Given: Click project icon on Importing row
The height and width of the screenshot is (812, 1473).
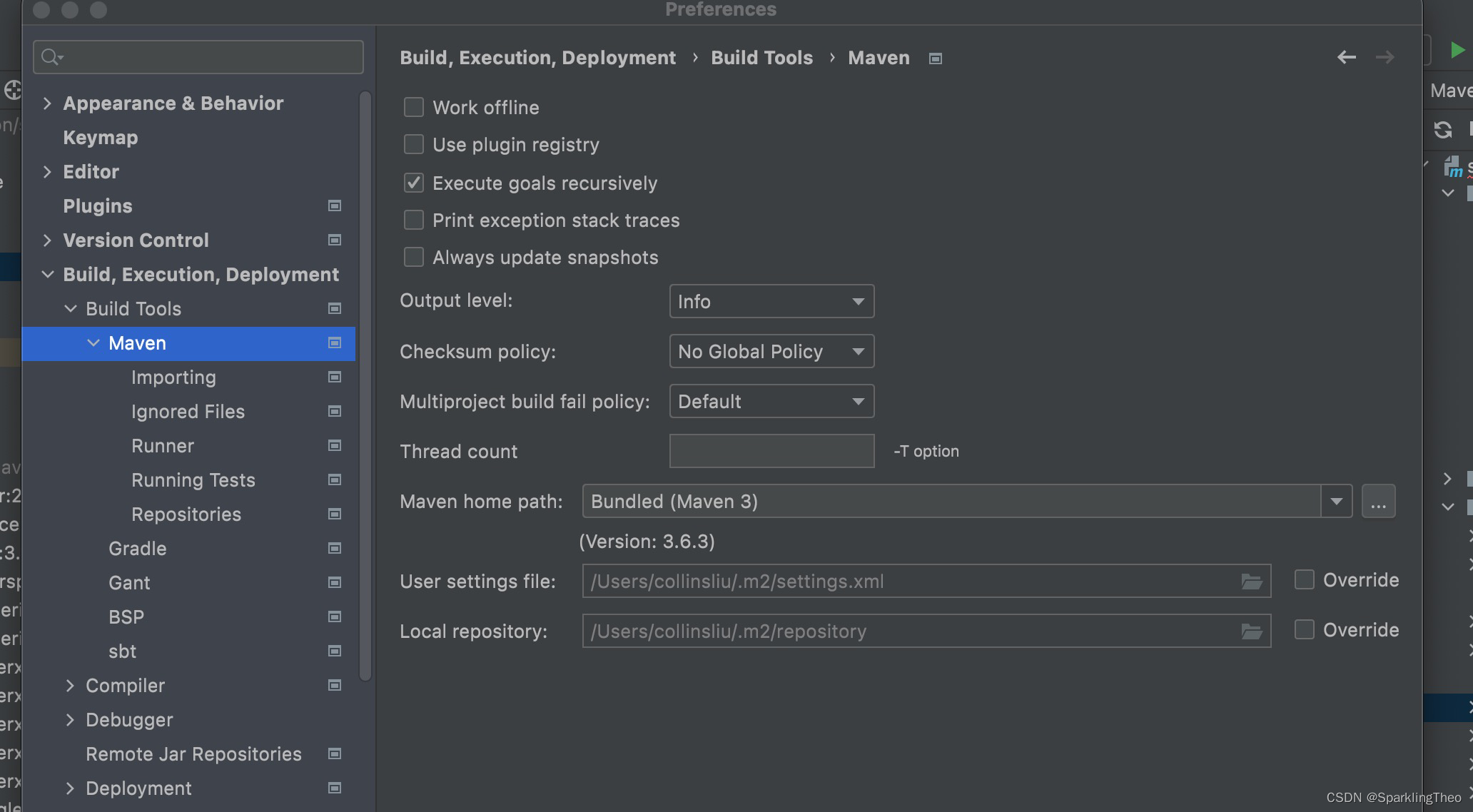Looking at the screenshot, I should tap(334, 377).
